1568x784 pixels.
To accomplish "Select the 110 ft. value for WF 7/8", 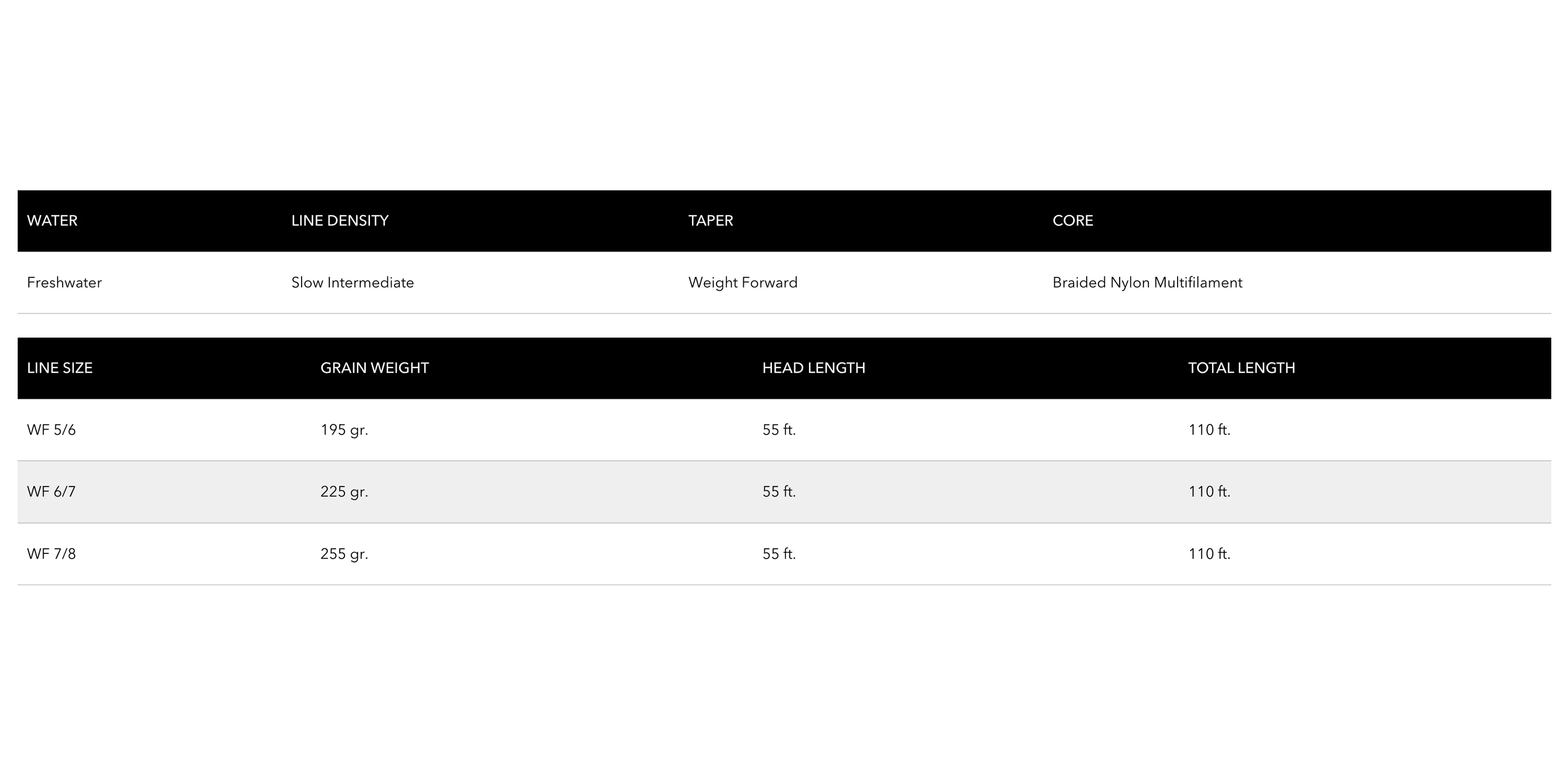I will [1209, 554].
